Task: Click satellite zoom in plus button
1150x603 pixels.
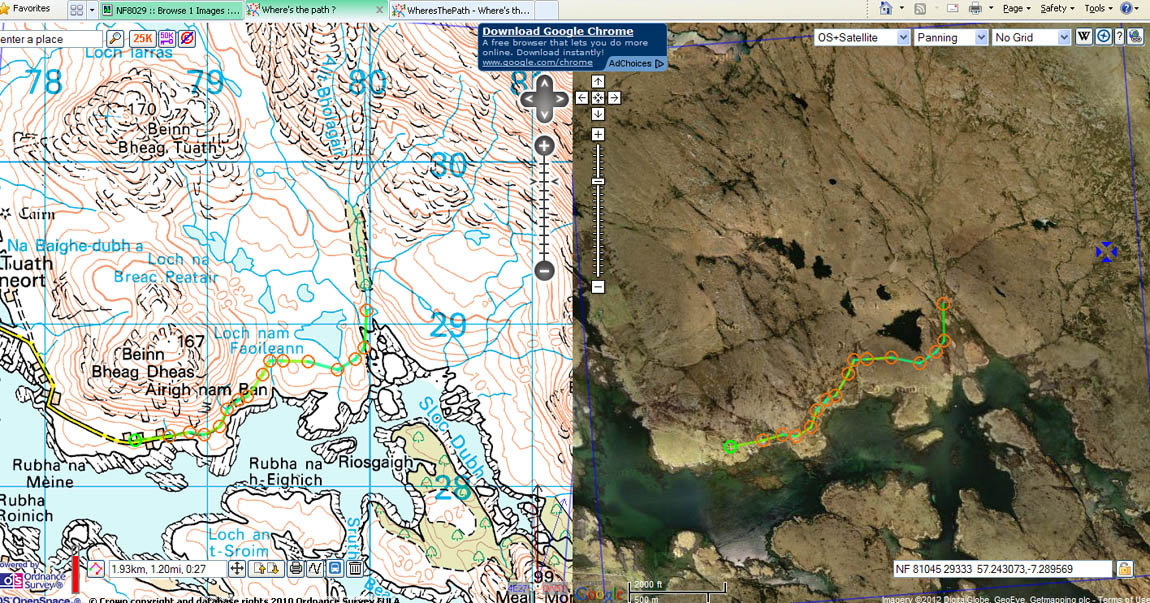Action: (x=598, y=134)
